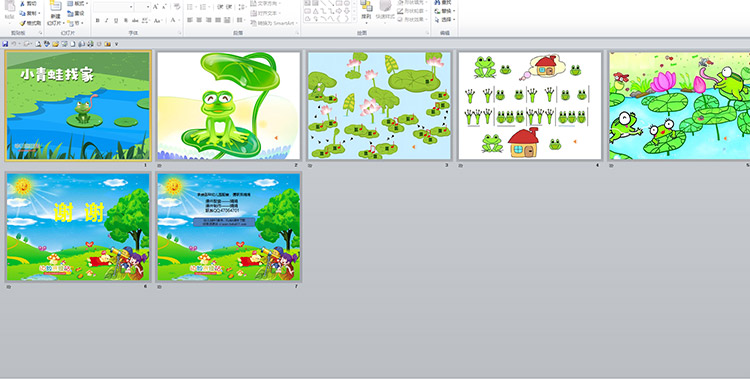The width and height of the screenshot is (750, 379).
Task: Click the Shape Effects (形状效果) button
Action: (411, 20)
